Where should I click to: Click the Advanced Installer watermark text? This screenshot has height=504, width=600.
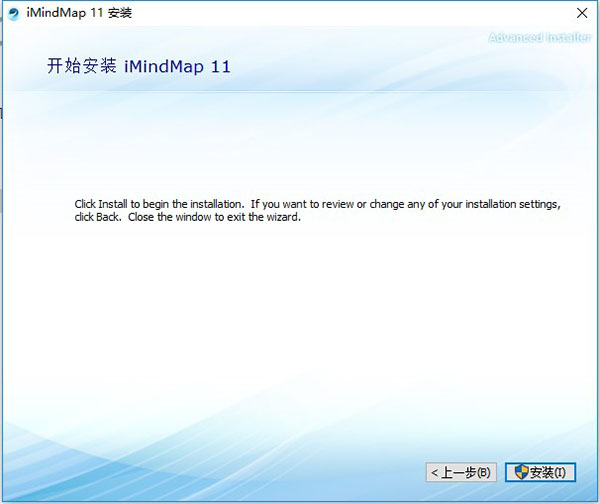540,38
